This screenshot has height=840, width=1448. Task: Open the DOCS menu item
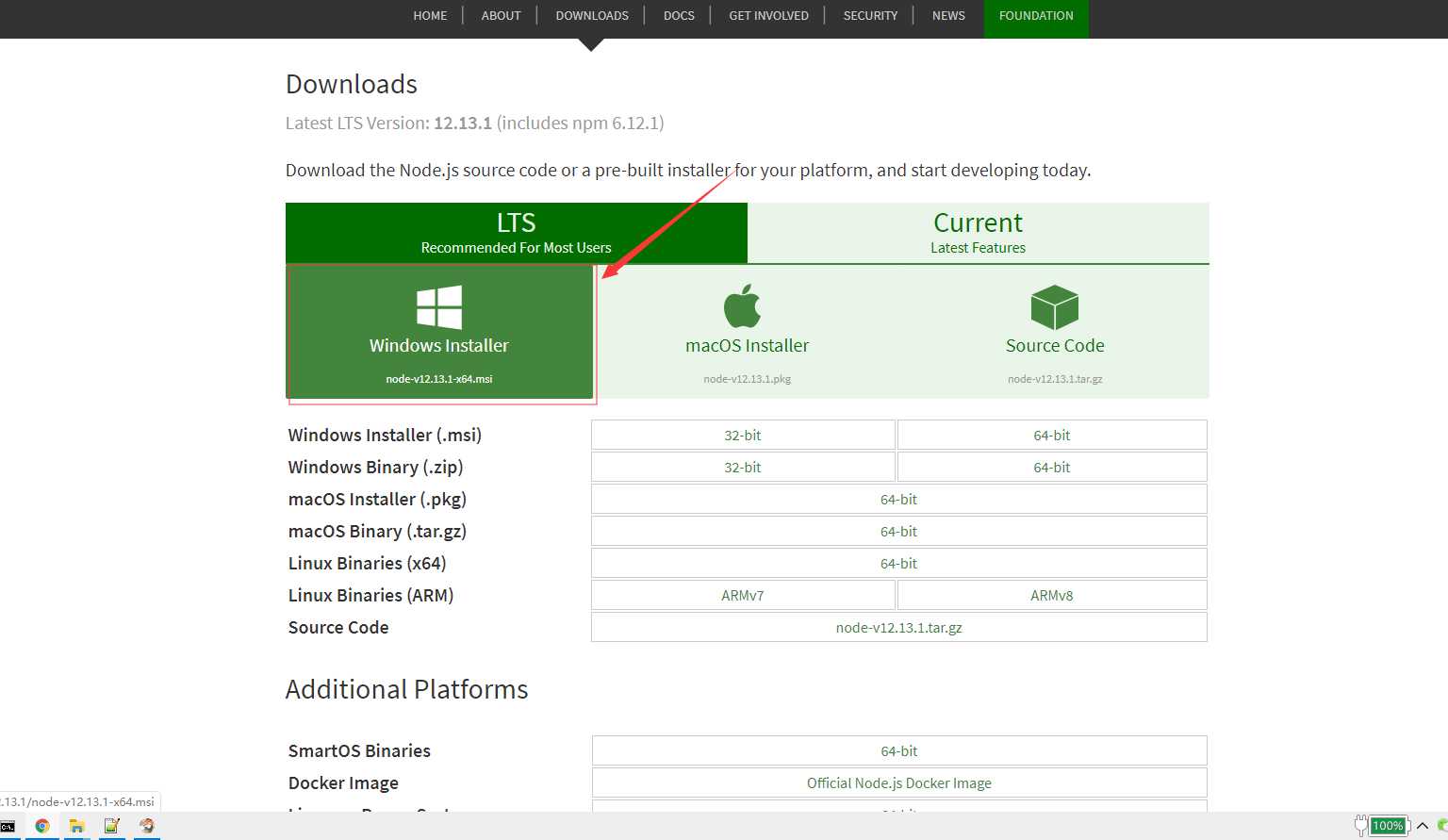(679, 16)
